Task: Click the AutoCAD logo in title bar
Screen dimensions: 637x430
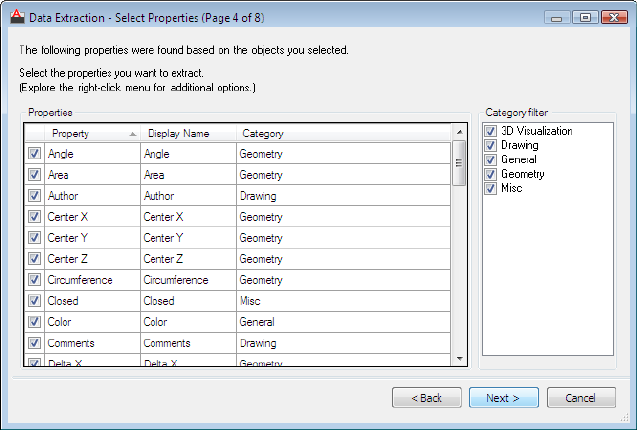Action: [15, 16]
